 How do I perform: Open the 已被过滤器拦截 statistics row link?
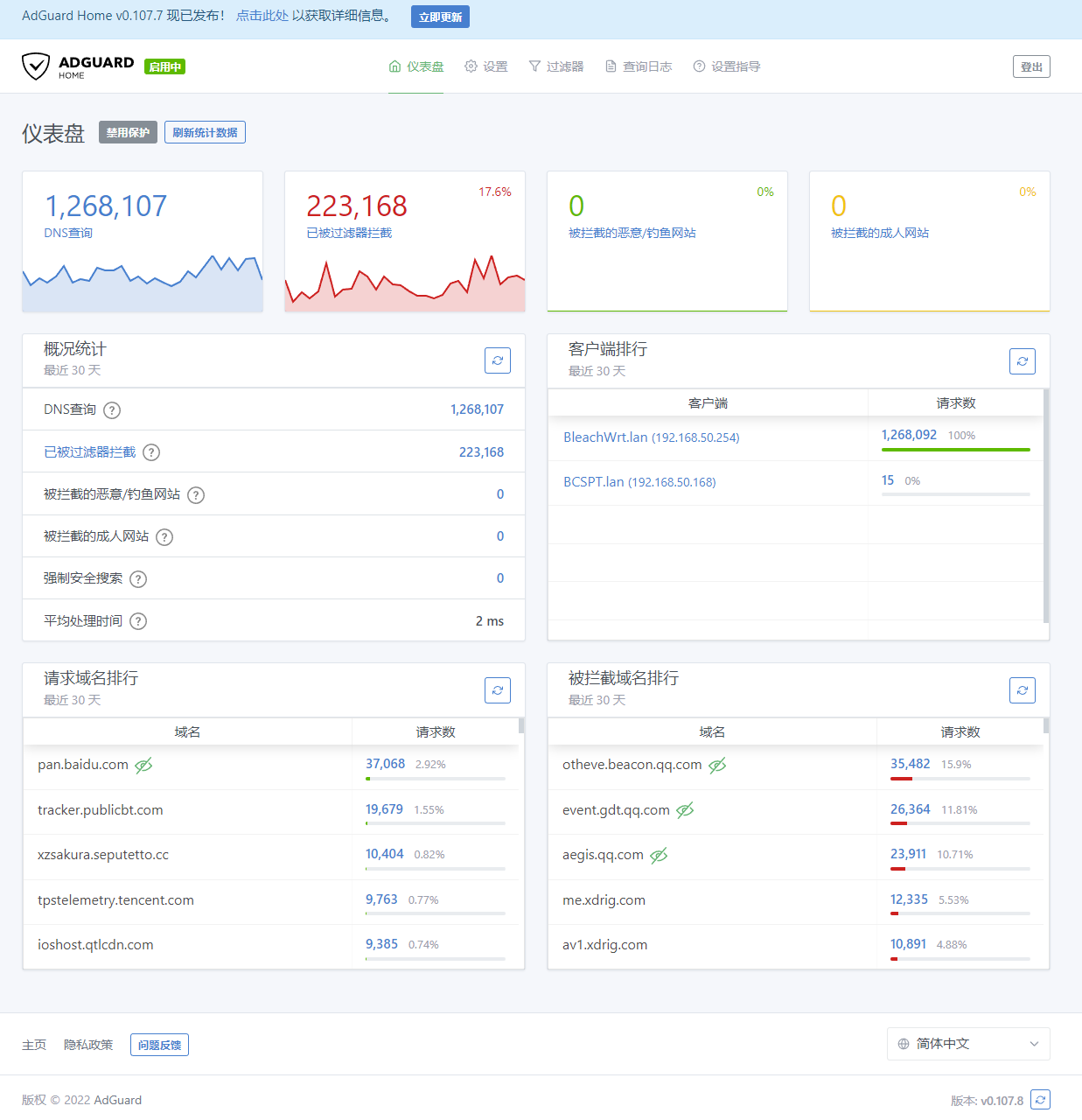tap(90, 452)
